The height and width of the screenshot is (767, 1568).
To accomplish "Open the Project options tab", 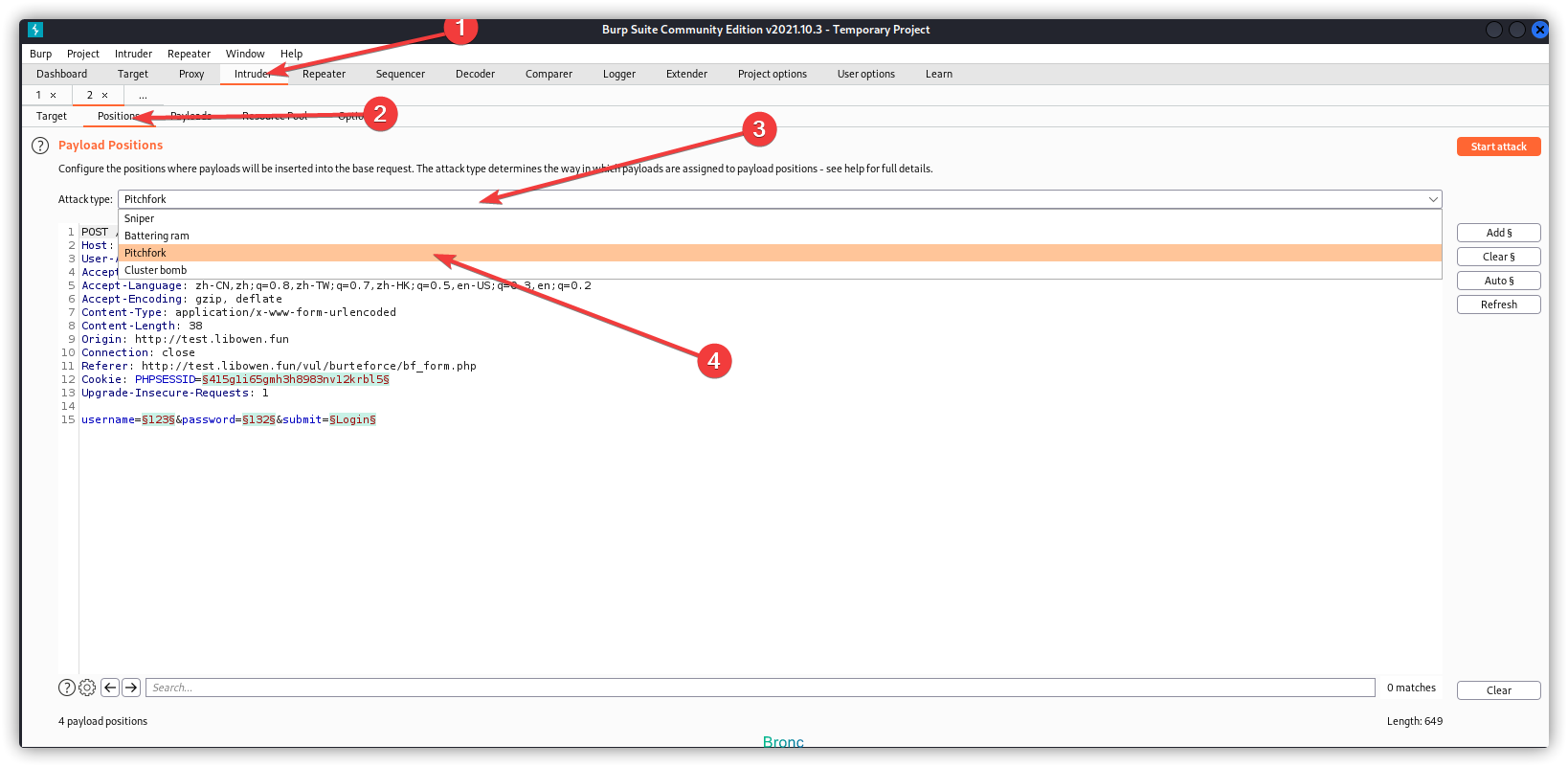I will [773, 74].
